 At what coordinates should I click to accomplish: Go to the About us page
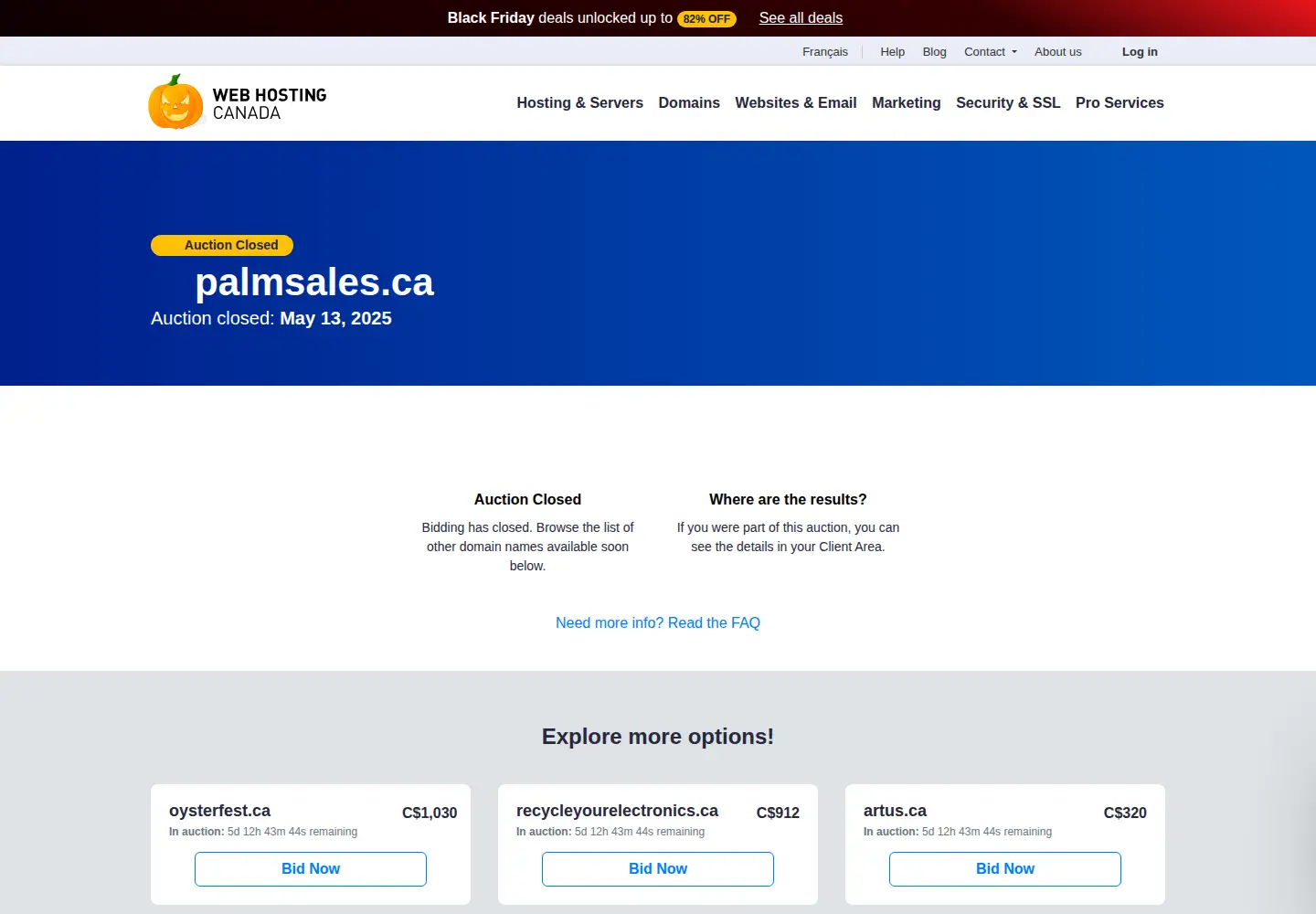tap(1058, 52)
